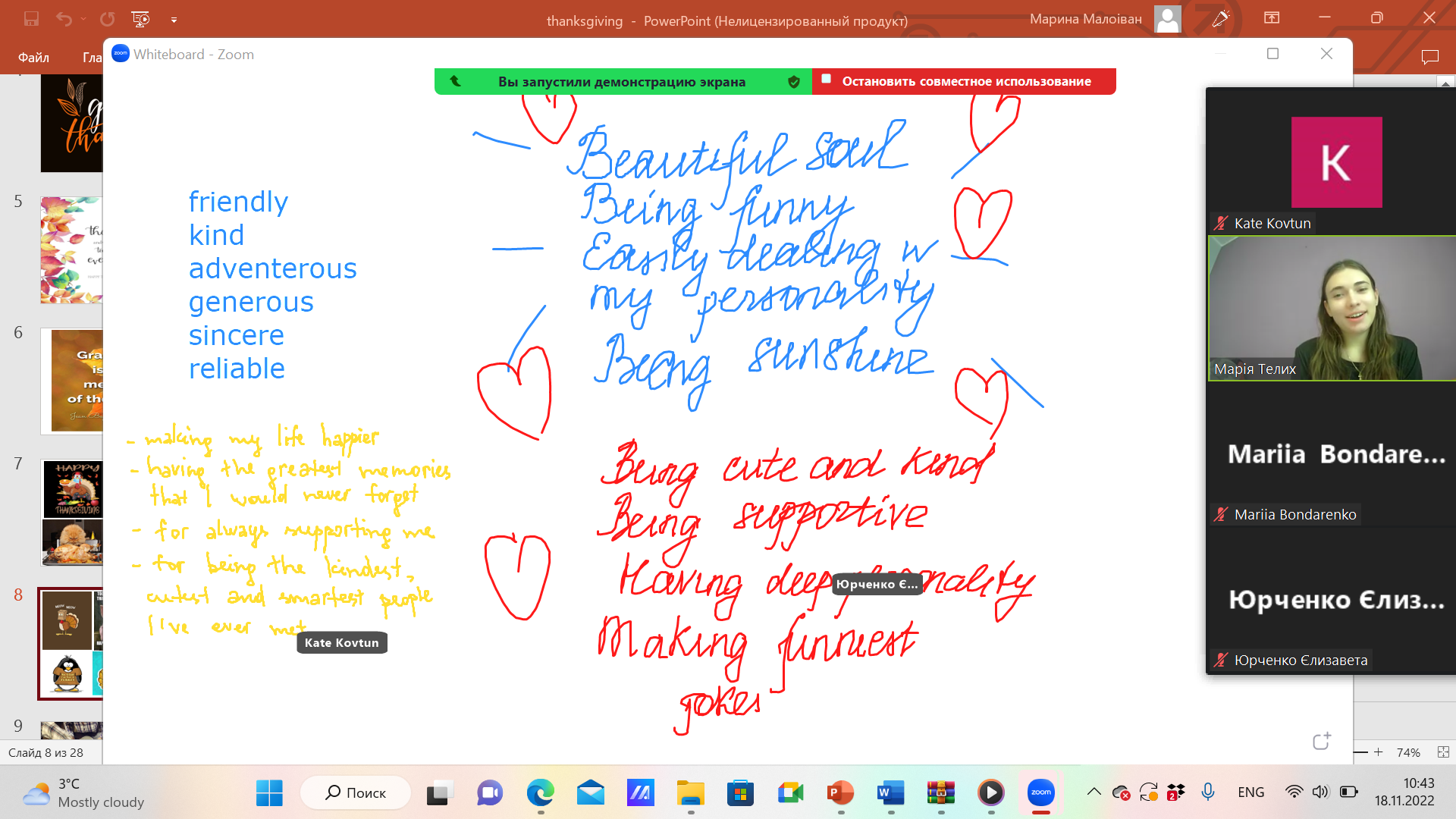Open PowerPoint from the taskbar
The image size is (1456, 819).
(840, 793)
